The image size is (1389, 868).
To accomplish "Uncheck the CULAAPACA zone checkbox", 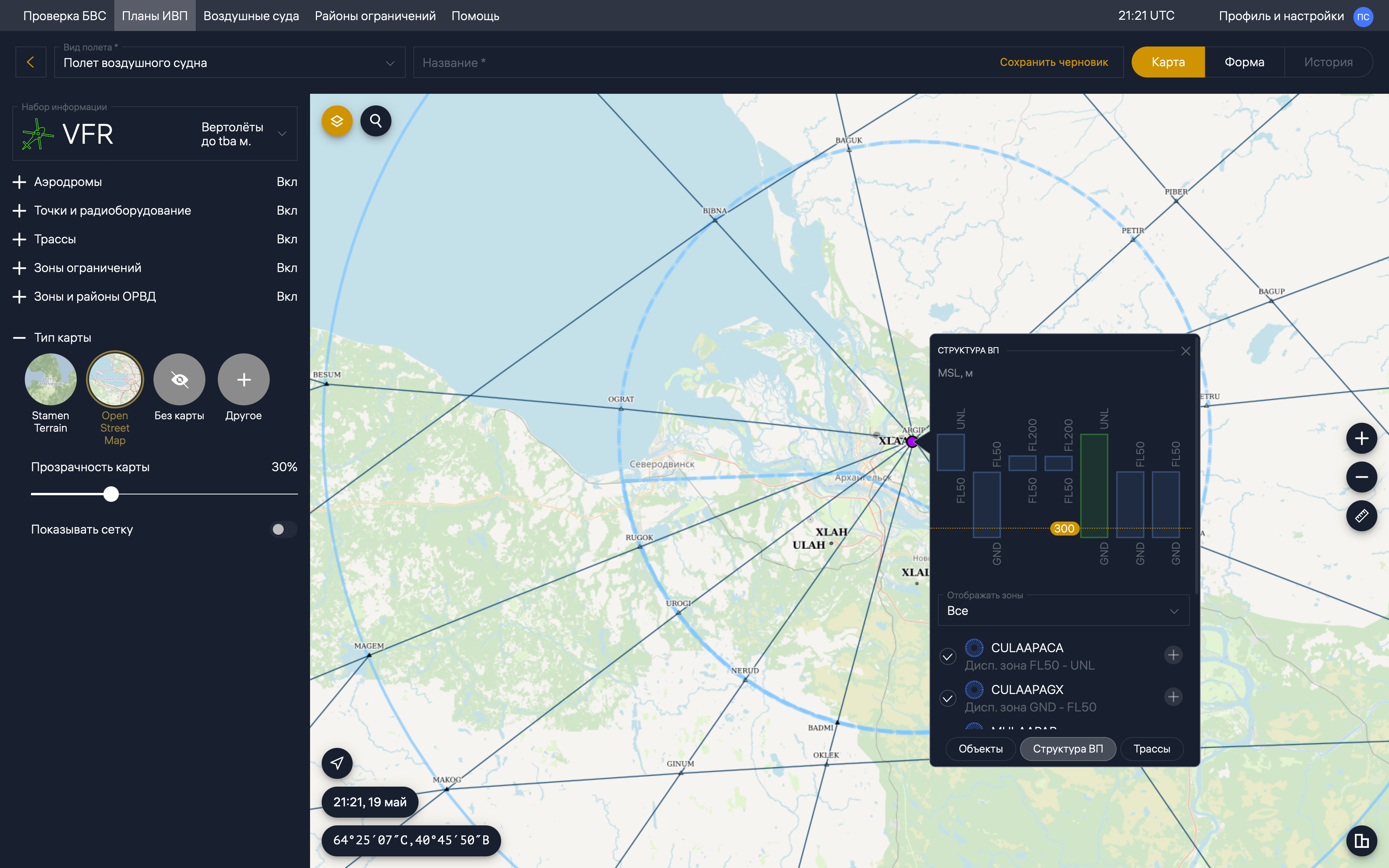I will pyautogui.click(x=948, y=656).
